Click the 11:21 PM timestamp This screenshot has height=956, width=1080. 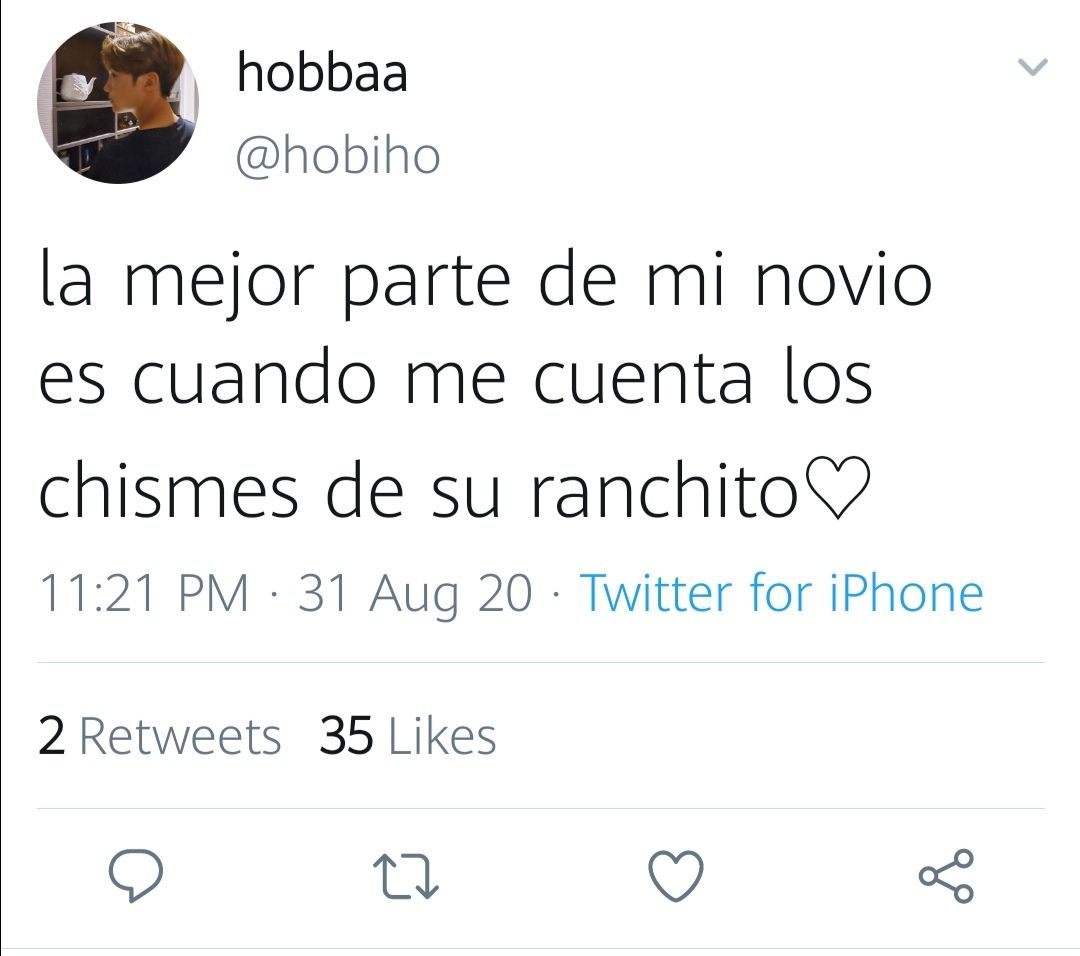click(x=144, y=593)
